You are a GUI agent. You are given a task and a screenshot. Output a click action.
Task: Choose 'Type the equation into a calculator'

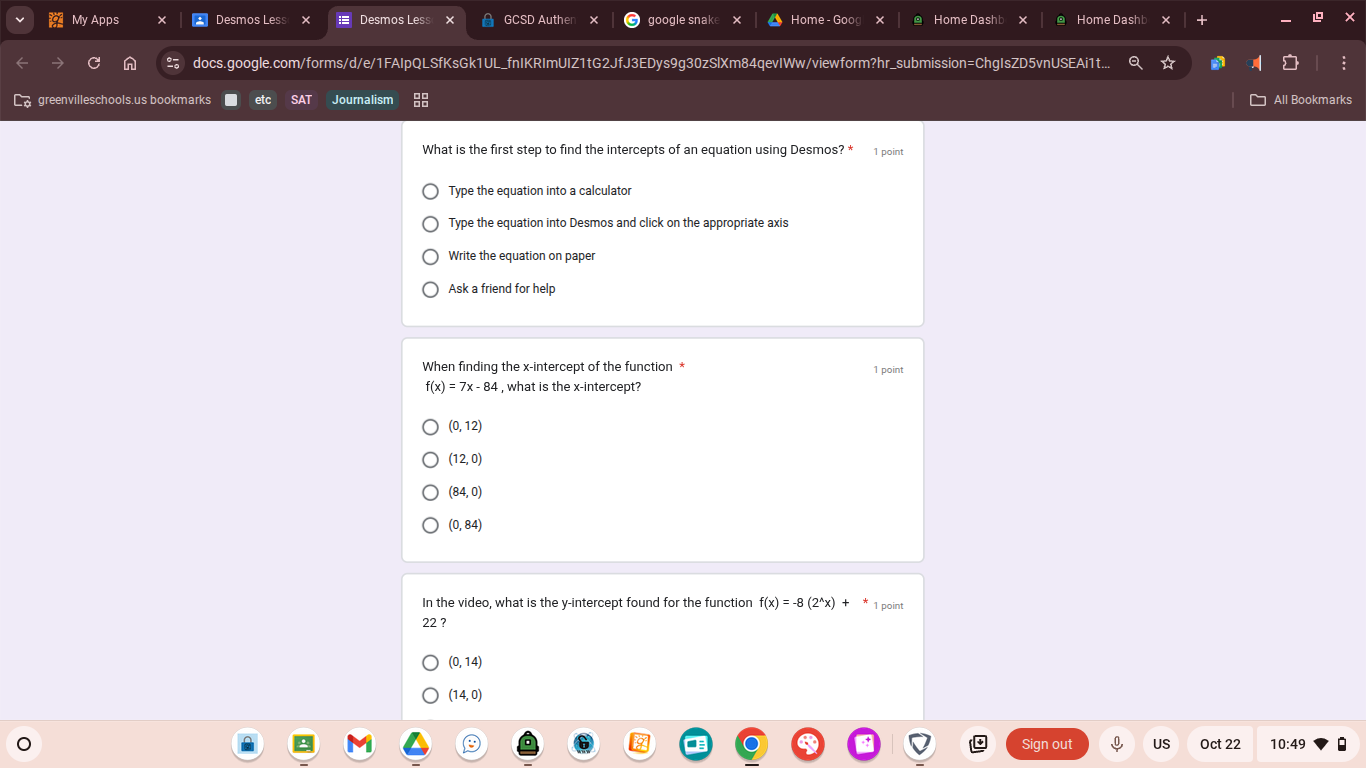430,190
